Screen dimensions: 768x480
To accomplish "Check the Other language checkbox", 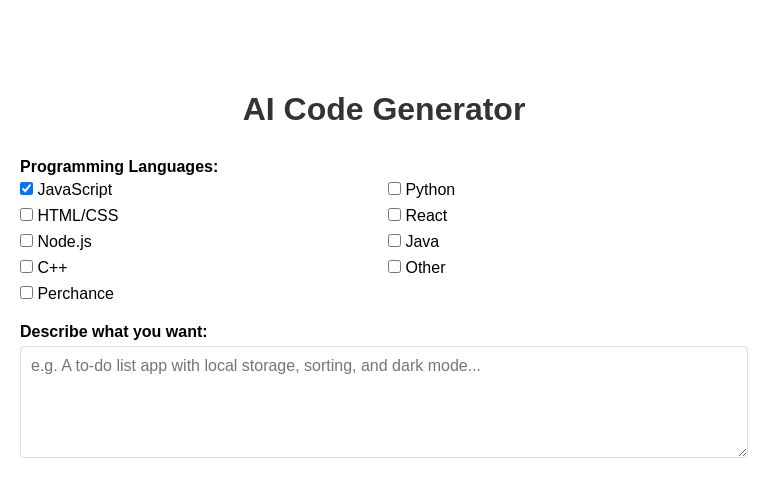I will point(395,267).
